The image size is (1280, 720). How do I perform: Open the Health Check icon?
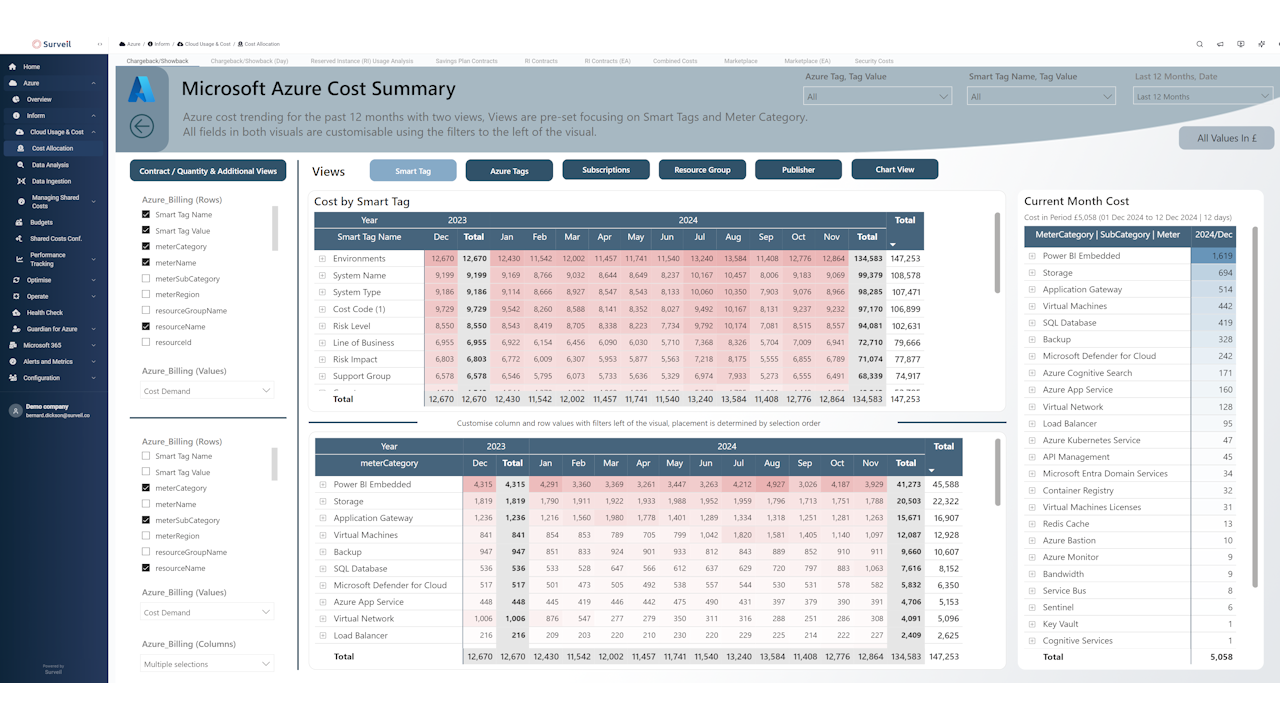[x=17, y=312]
